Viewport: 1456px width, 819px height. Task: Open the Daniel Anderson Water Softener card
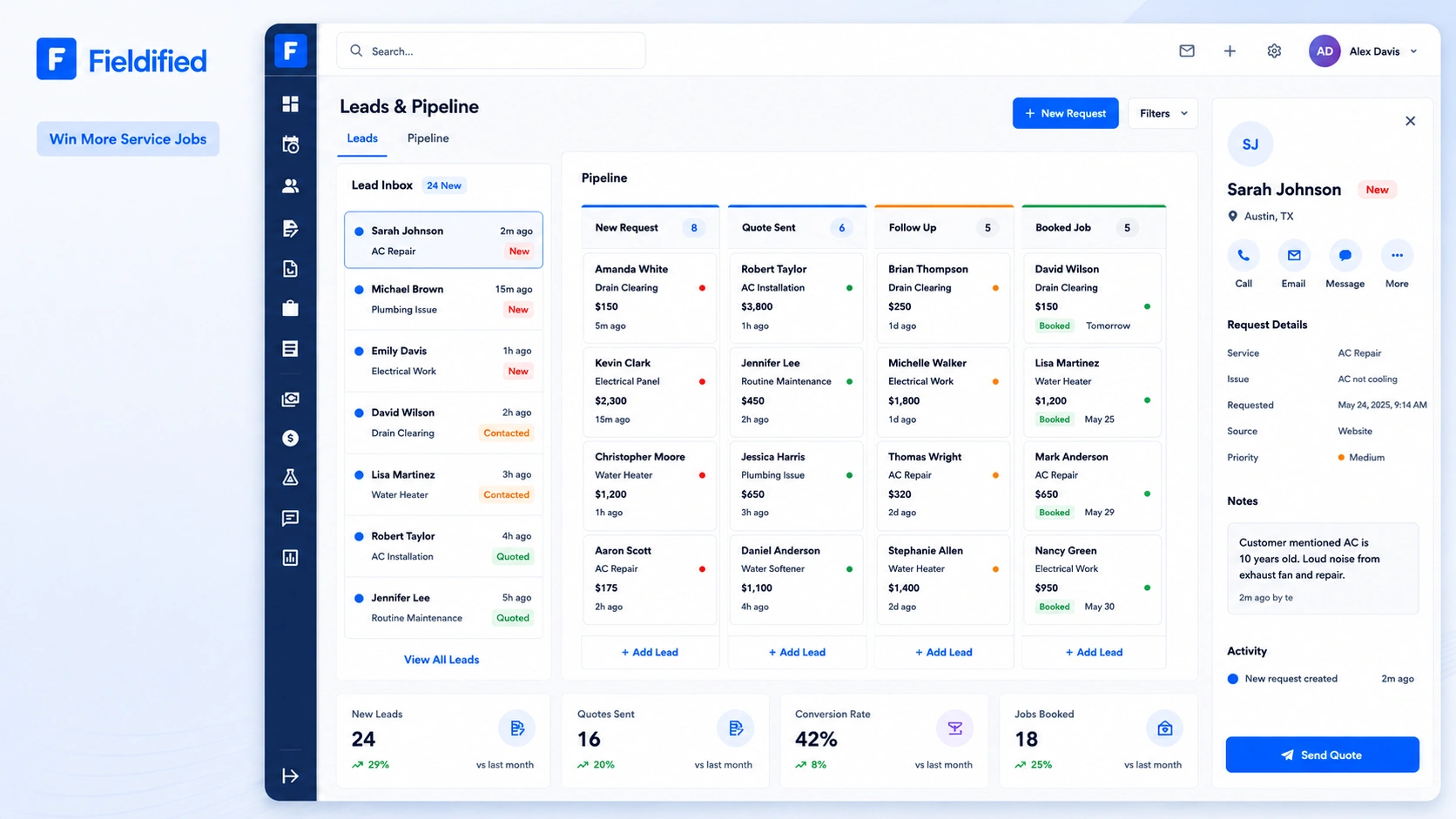[x=797, y=579]
